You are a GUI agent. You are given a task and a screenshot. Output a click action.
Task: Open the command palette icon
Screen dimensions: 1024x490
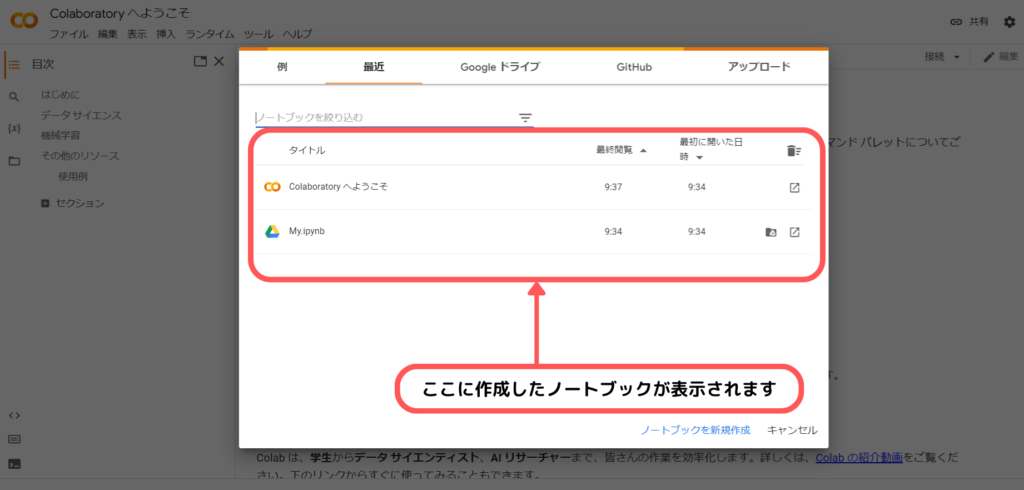click(x=14, y=439)
